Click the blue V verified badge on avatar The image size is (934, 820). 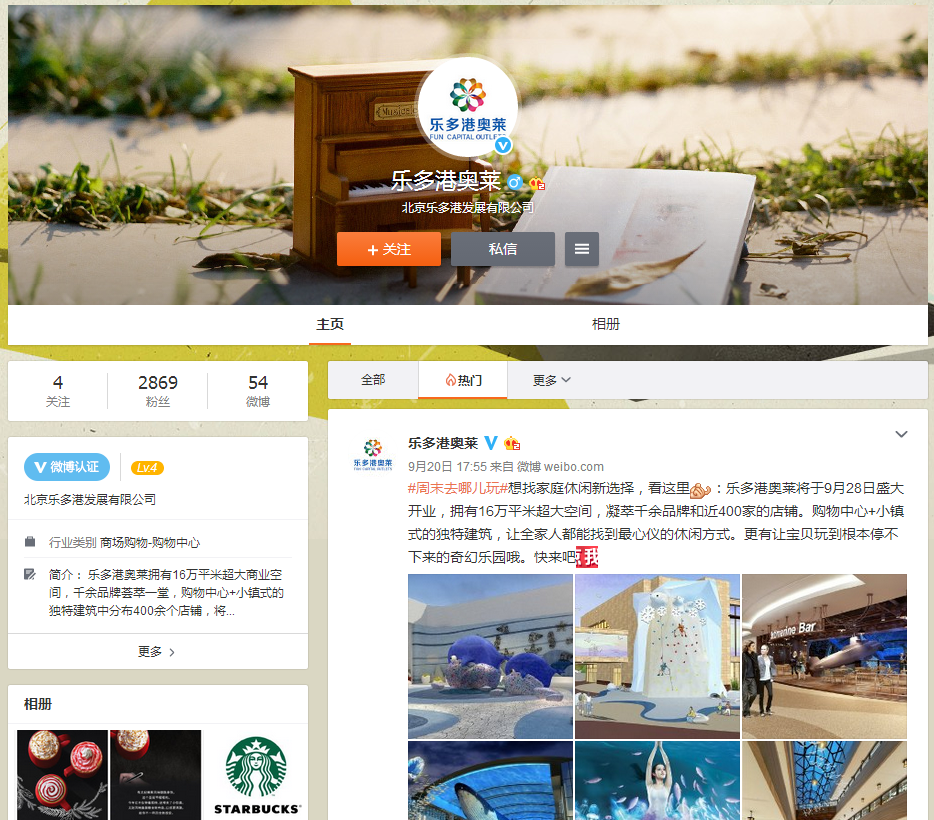click(503, 145)
